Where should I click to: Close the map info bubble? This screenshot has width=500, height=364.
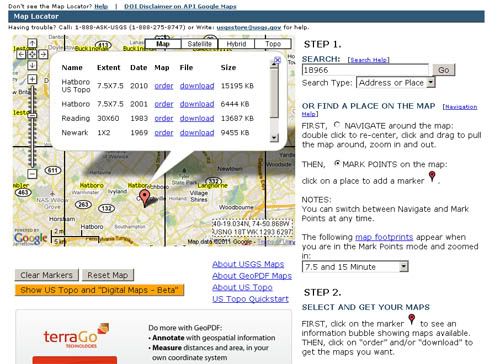coord(277,60)
